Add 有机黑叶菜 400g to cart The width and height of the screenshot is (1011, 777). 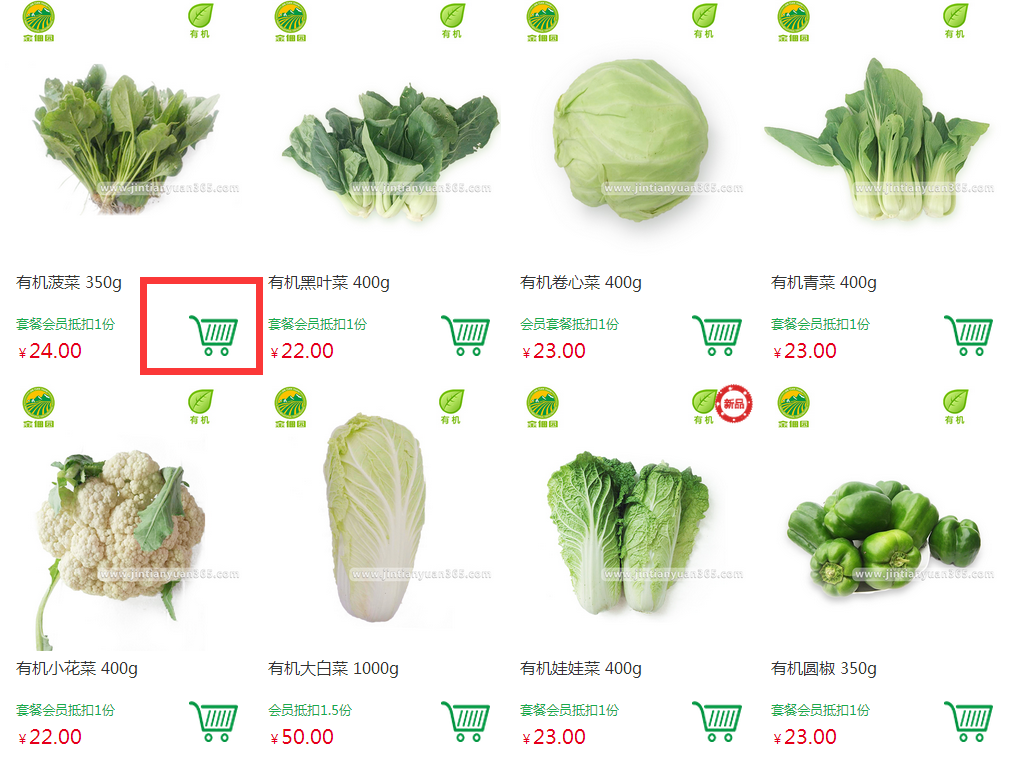[466, 335]
